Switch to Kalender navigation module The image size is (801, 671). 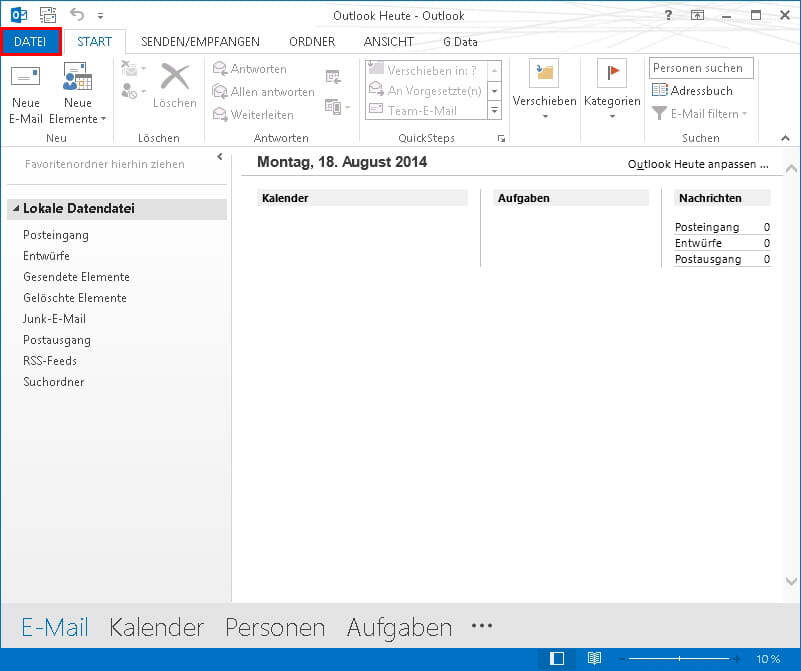(x=156, y=627)
